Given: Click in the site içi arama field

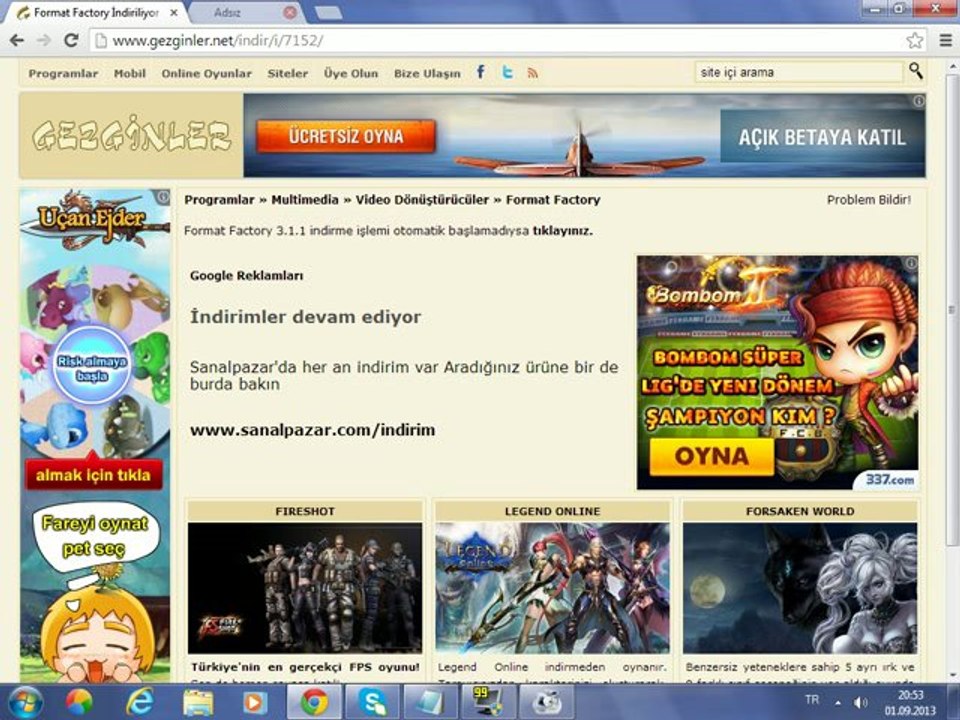Looking at the screenshot, I should pyautogui.click(x=798, y=72).
